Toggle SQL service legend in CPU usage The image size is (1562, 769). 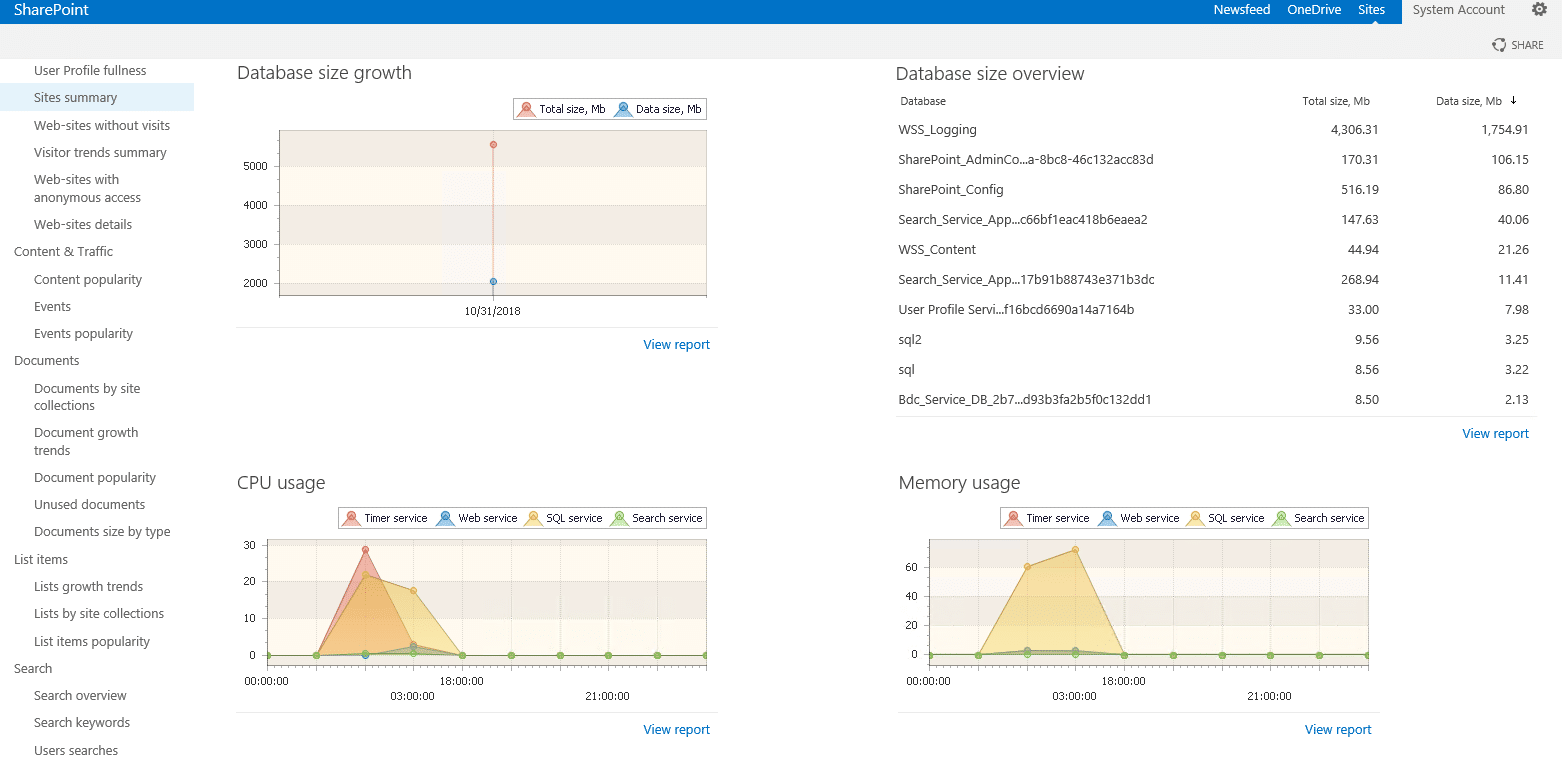point(533,518)
